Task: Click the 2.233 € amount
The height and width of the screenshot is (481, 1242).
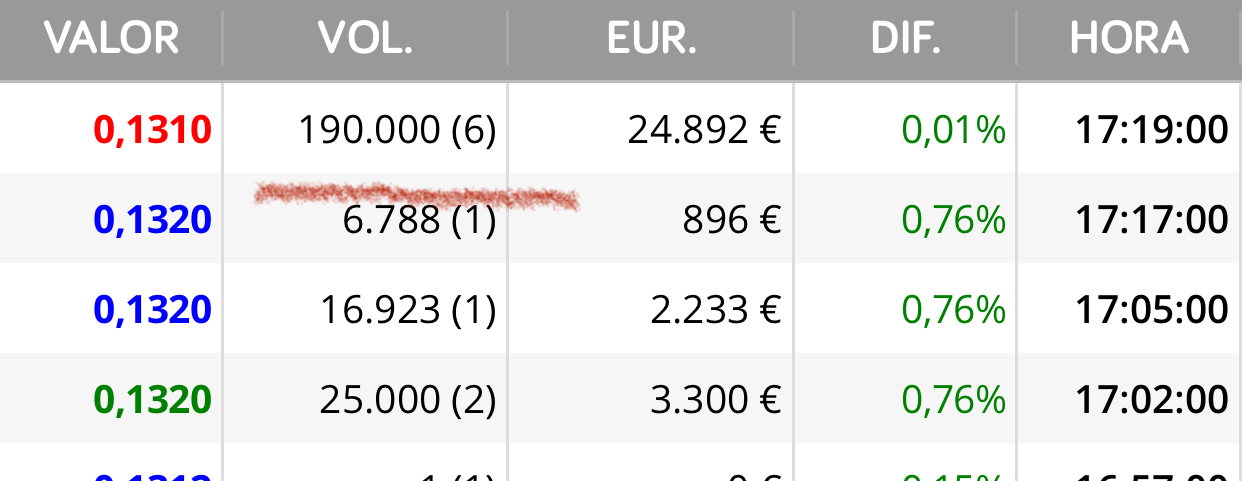Action: click(x=716, y=310)
